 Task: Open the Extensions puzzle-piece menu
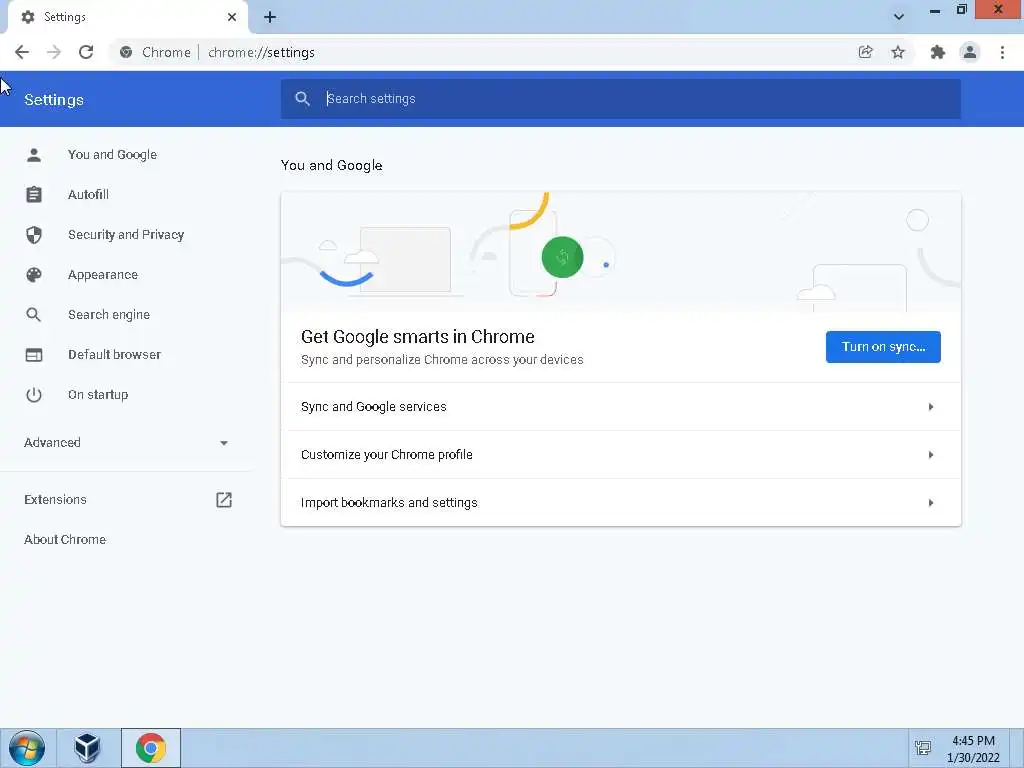coord(938,52)
